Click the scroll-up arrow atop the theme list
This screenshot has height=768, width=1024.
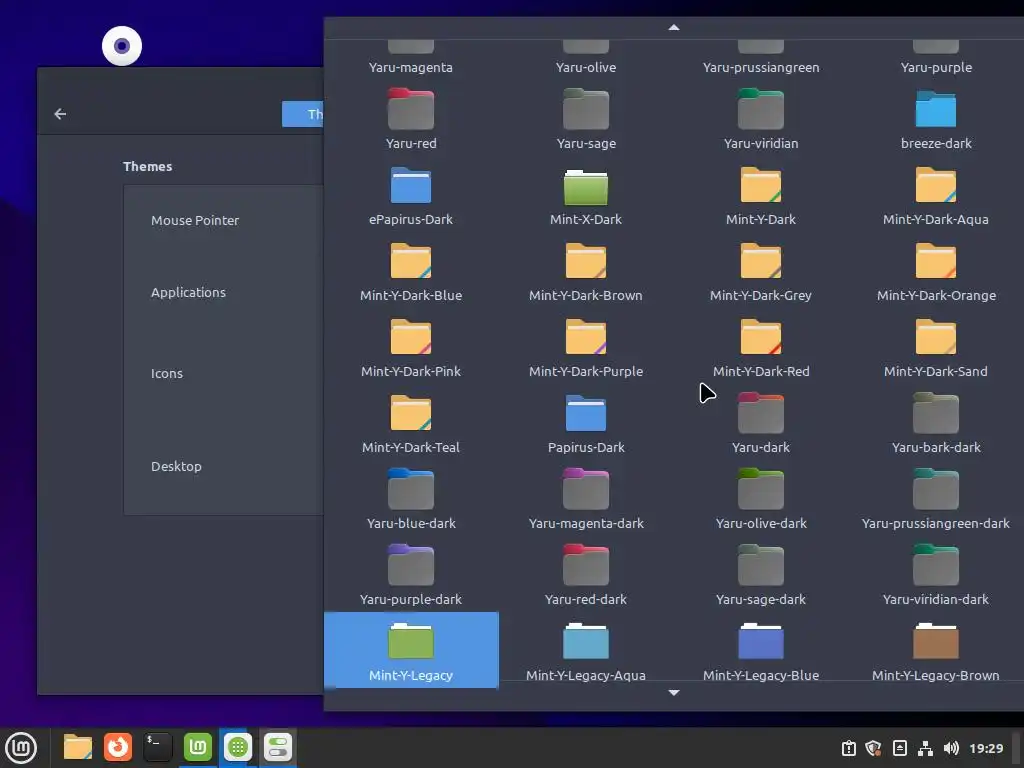point(674,27)
